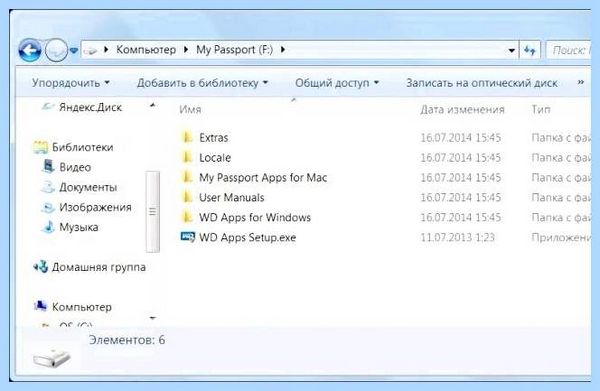Screen dimensions: 600x391
Task: Select My Passport Apps for Mac folder icon
Action: point(187,177)
